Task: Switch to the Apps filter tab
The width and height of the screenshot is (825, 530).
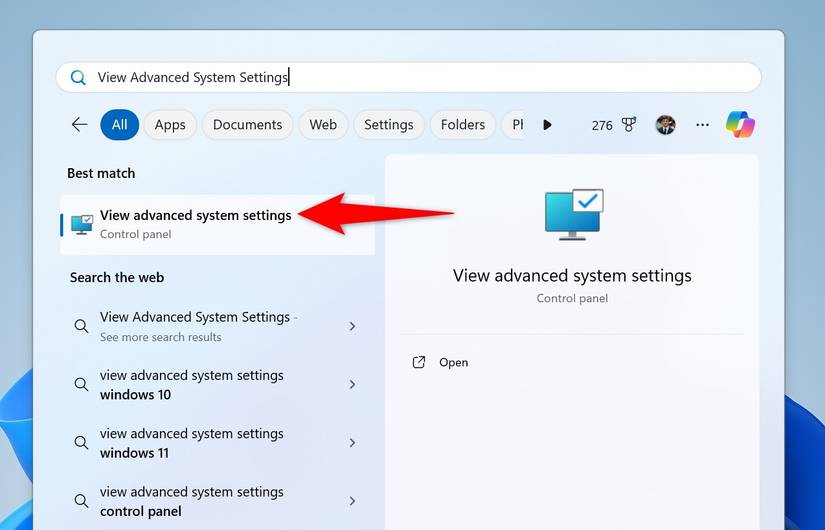Action: click(170, 125)
